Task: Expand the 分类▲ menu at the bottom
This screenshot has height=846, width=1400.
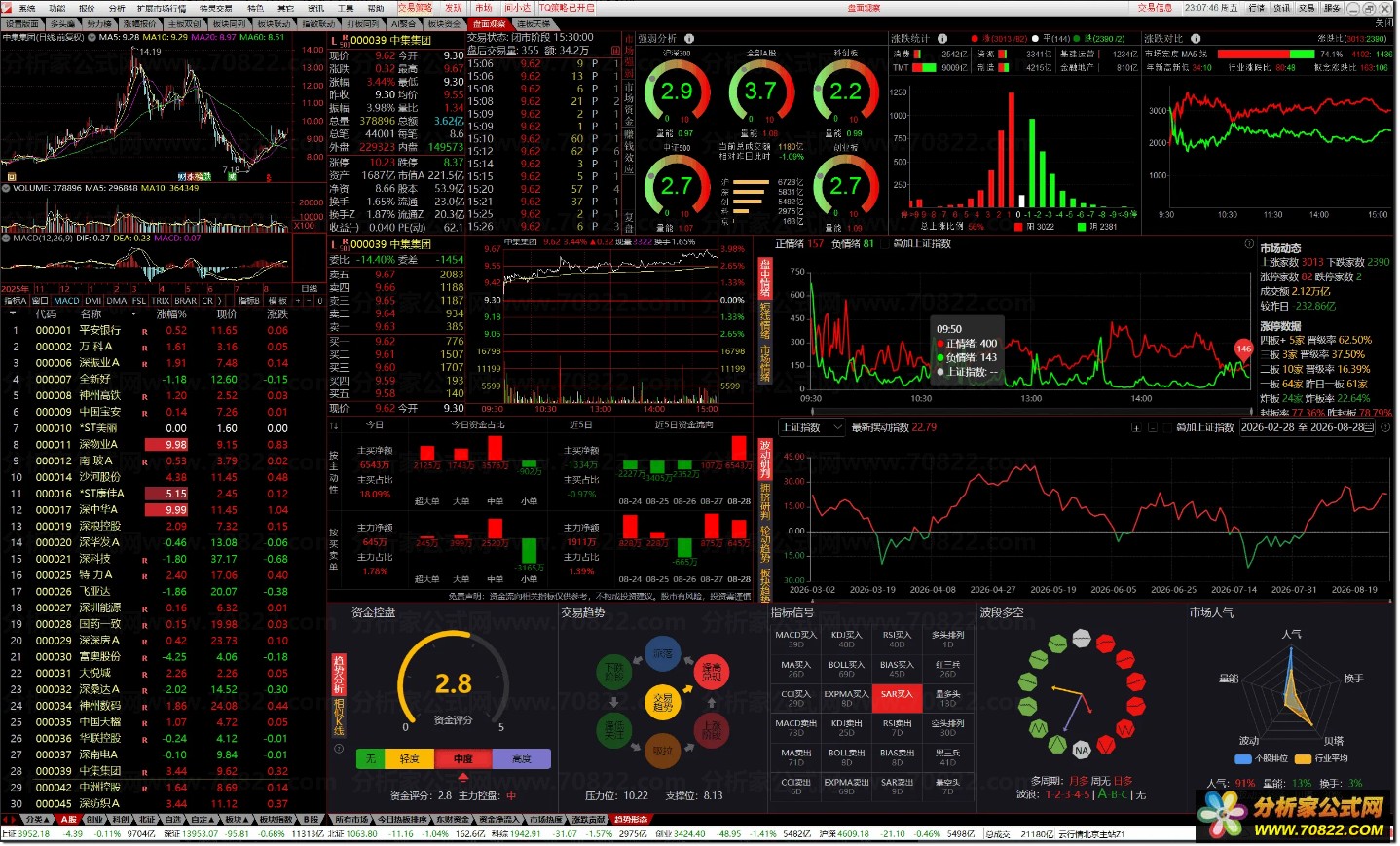Action: click(38, 820)
